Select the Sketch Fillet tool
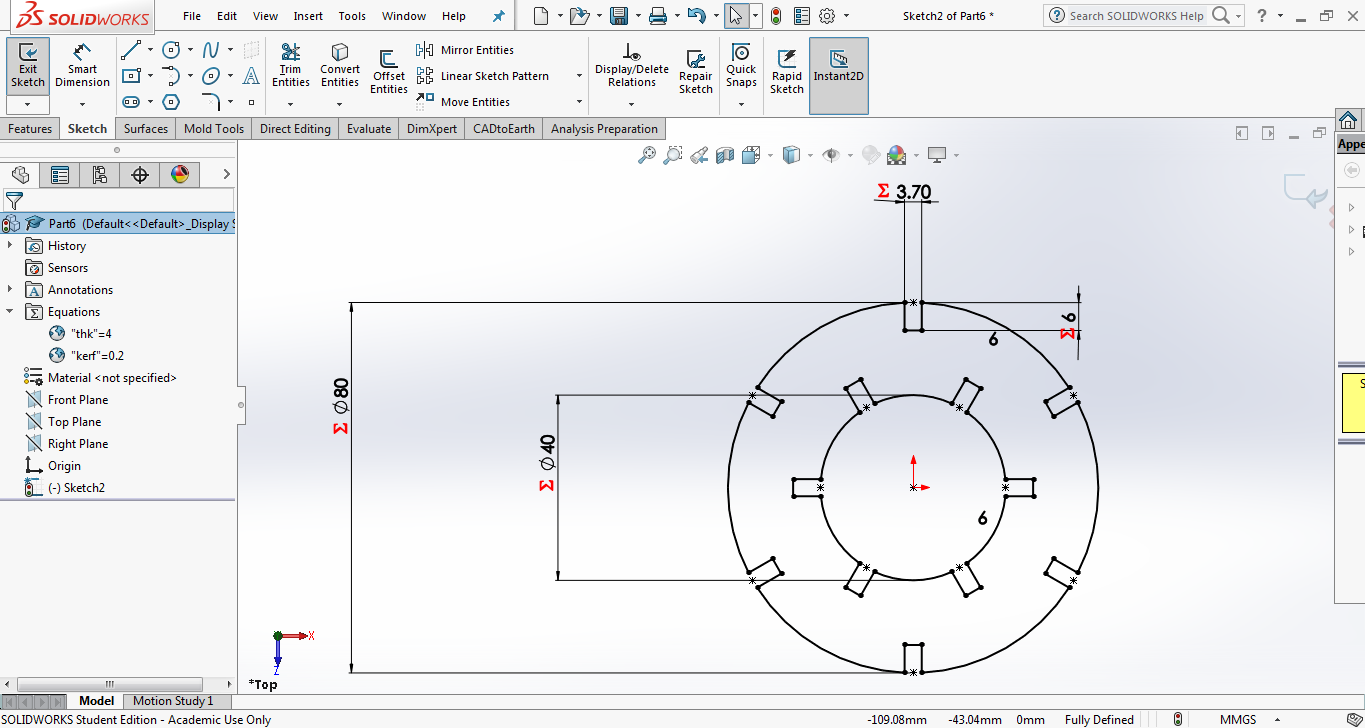This screenshot has width=1365, height=728. (211, 102)
